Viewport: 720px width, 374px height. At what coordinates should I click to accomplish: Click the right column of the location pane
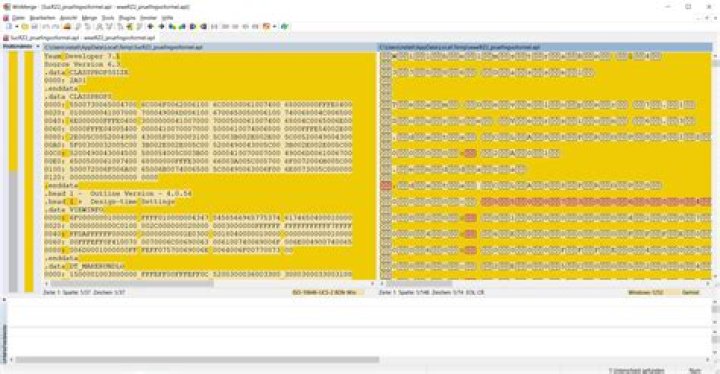29,171
